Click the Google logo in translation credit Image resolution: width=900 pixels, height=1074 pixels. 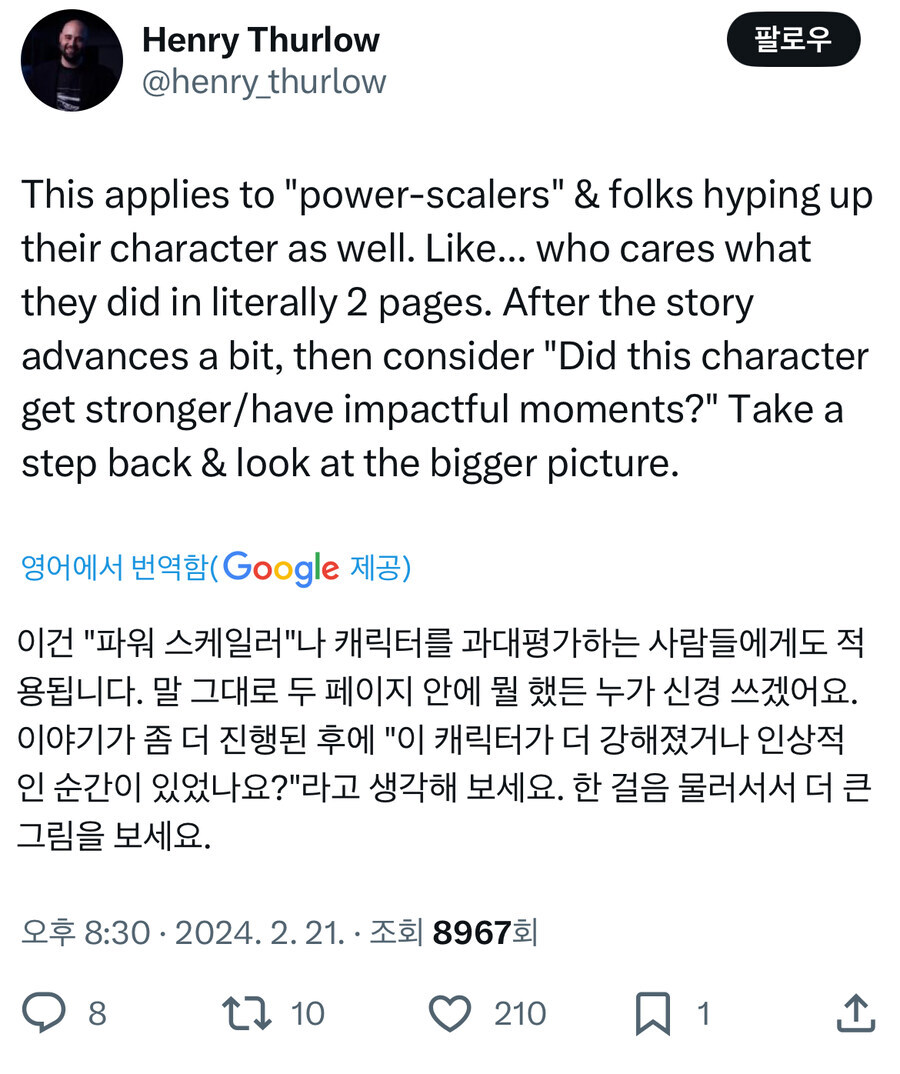click(x=281, y=568)
